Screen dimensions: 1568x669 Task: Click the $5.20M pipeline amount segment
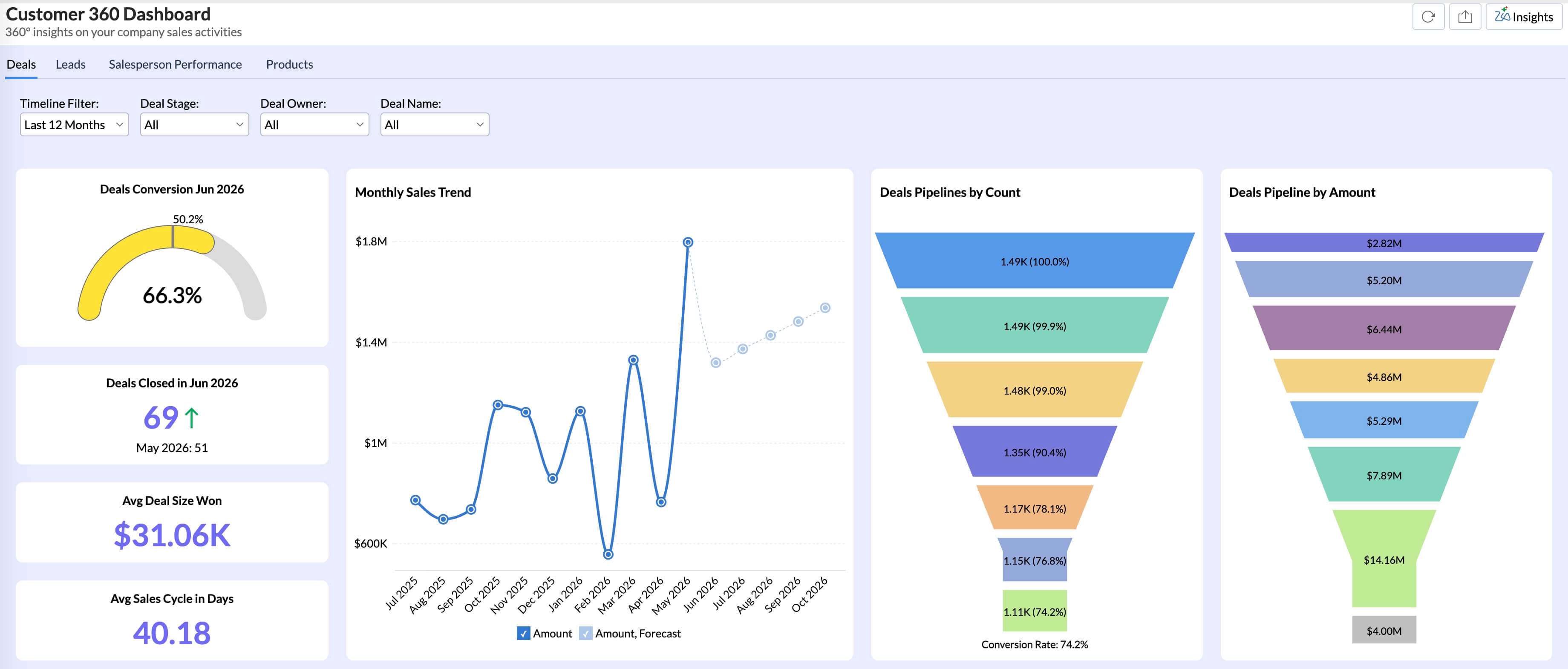tap(1384, 280)
